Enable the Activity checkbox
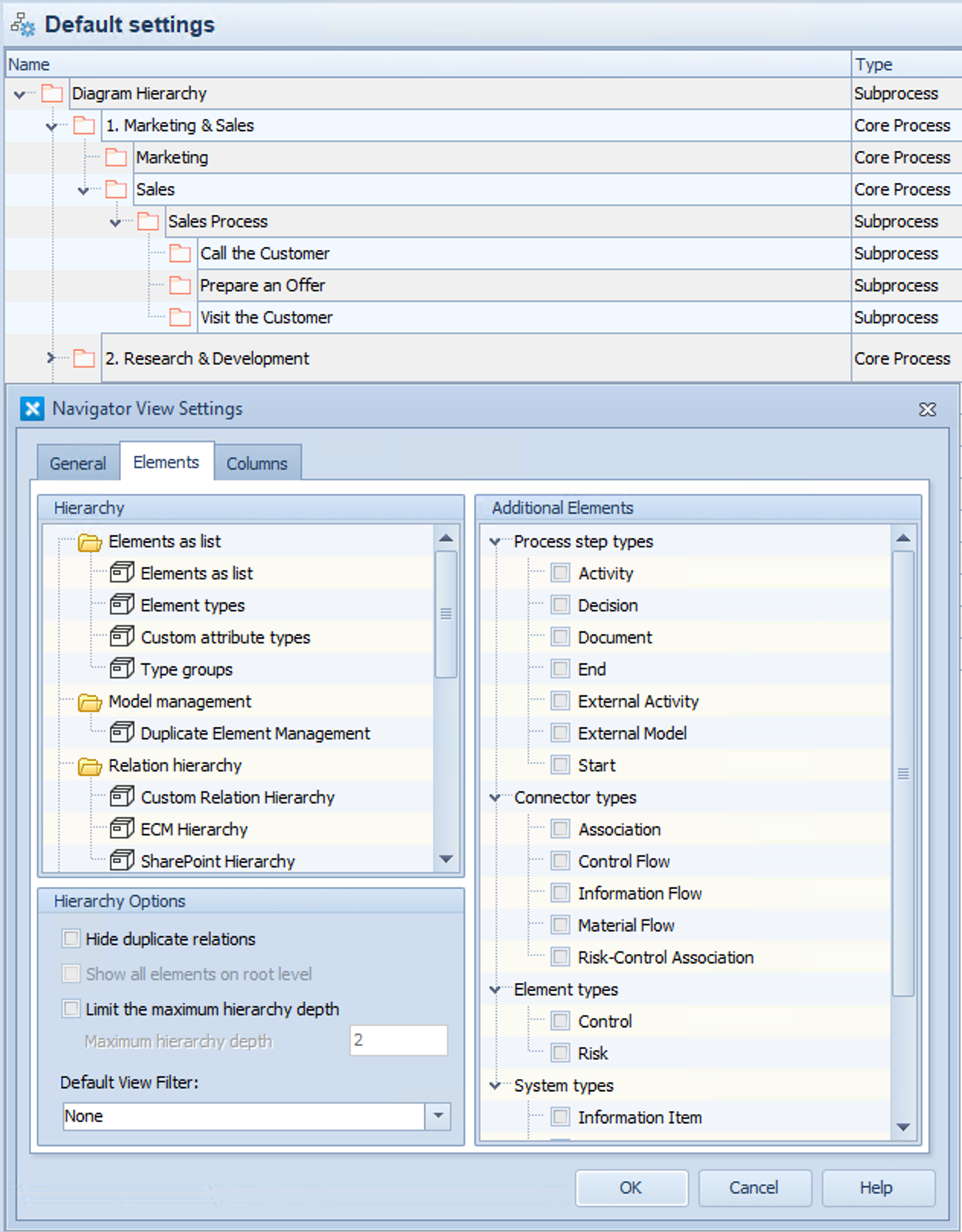This screenshot has height=1232, width=962. tap(560, 573)
